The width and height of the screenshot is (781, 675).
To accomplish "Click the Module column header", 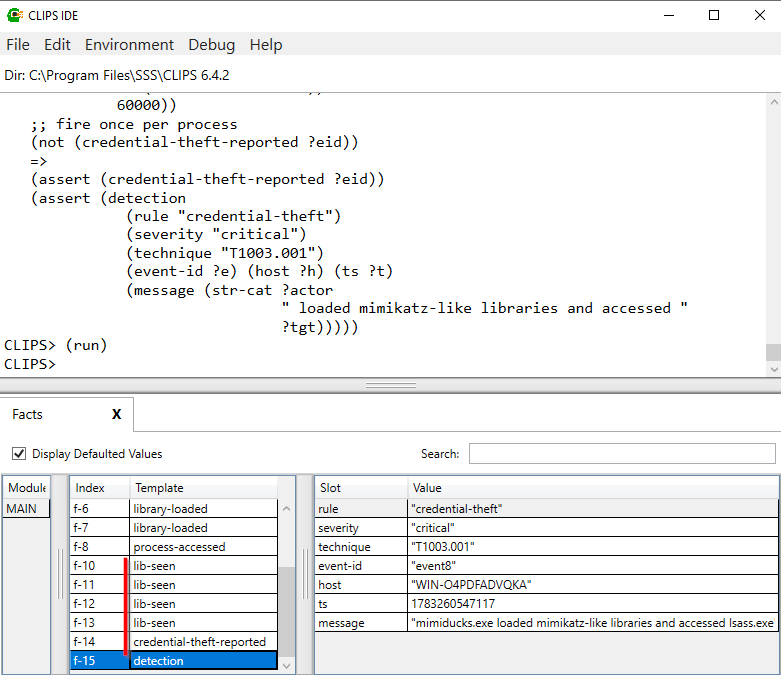I will click(x=26, y=488).
